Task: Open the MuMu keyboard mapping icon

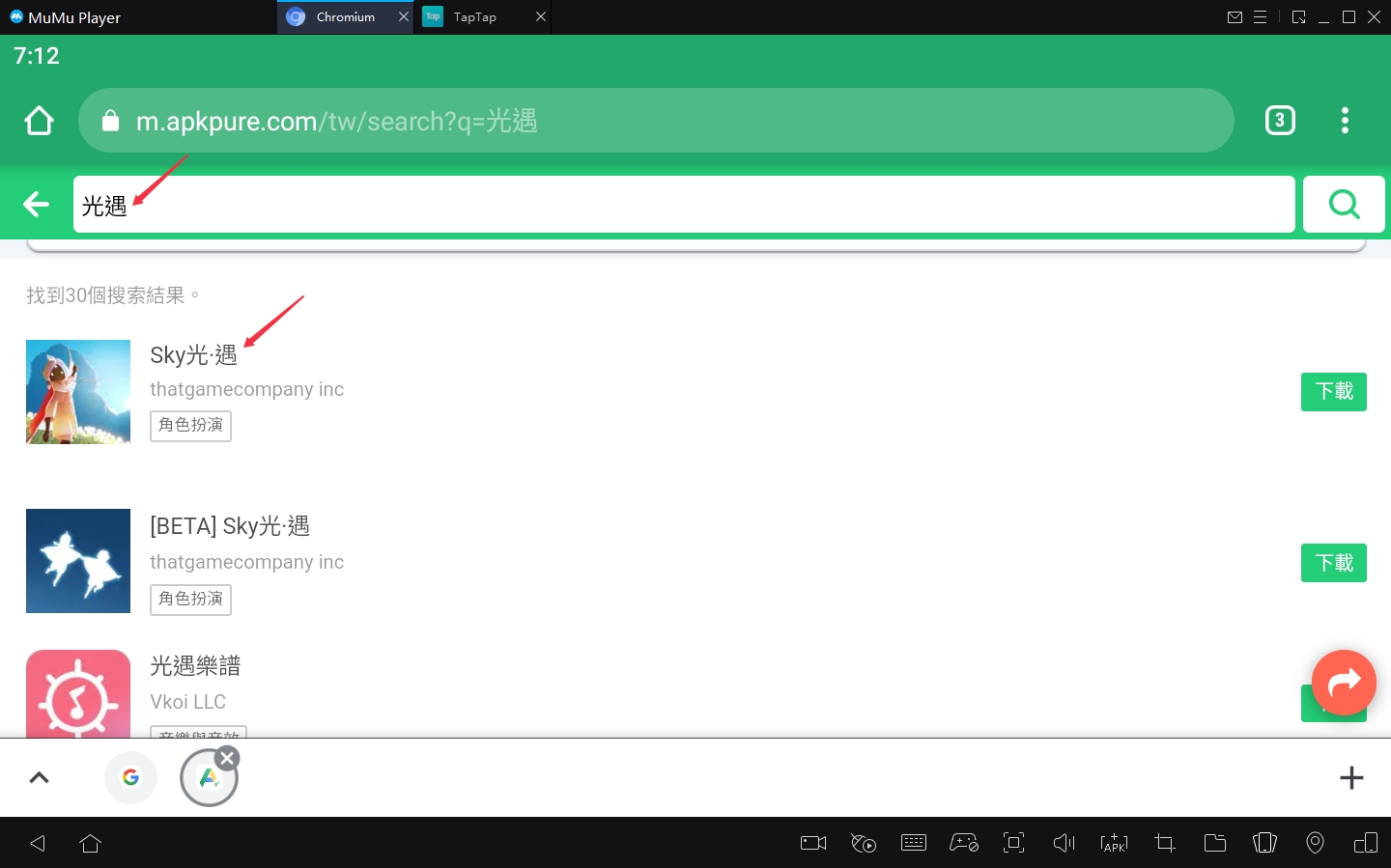Action: [914, 843]
